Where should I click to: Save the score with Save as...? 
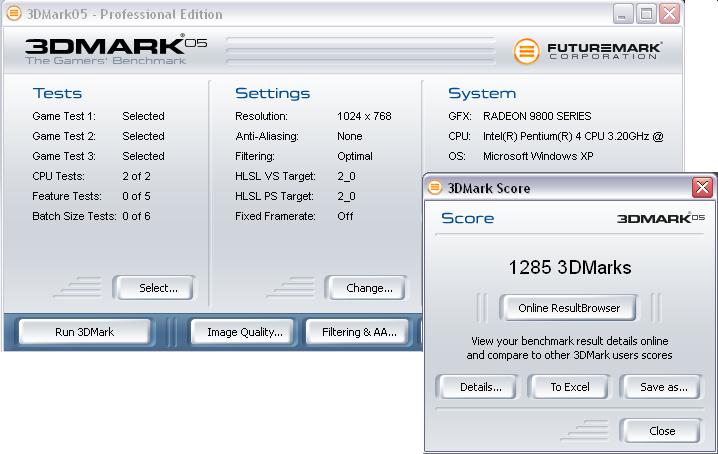[663, 387]
